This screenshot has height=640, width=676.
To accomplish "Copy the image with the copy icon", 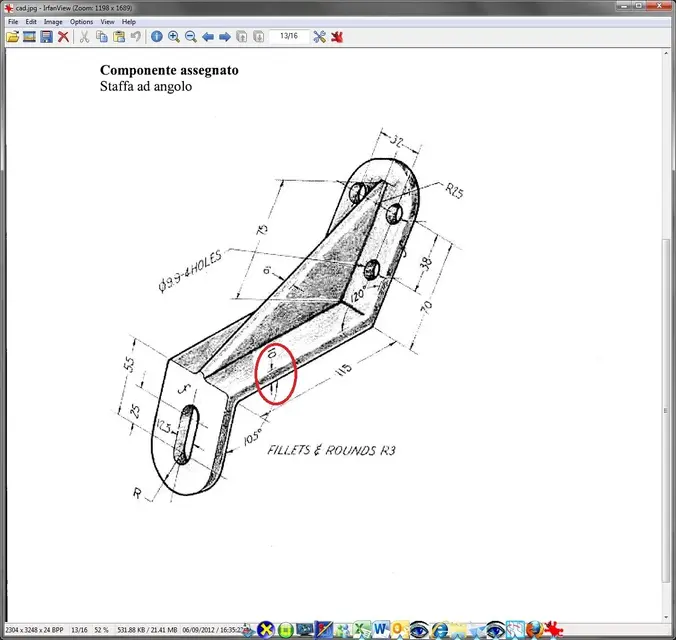I will 102,37.
